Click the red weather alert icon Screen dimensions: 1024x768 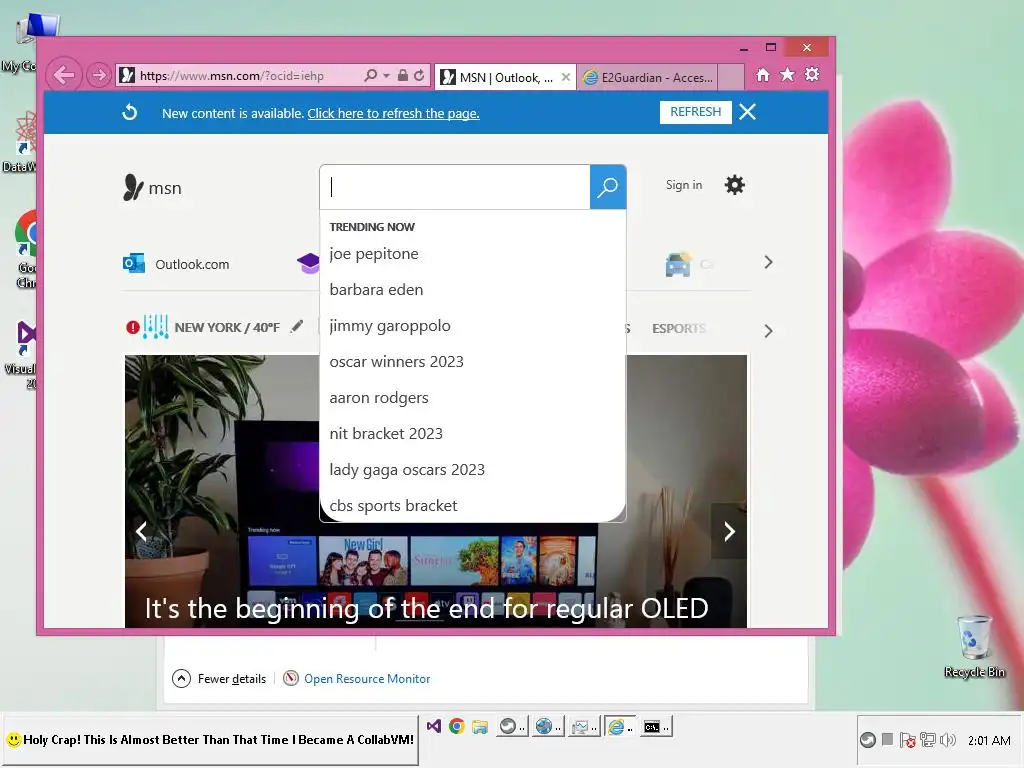[133, 327]
